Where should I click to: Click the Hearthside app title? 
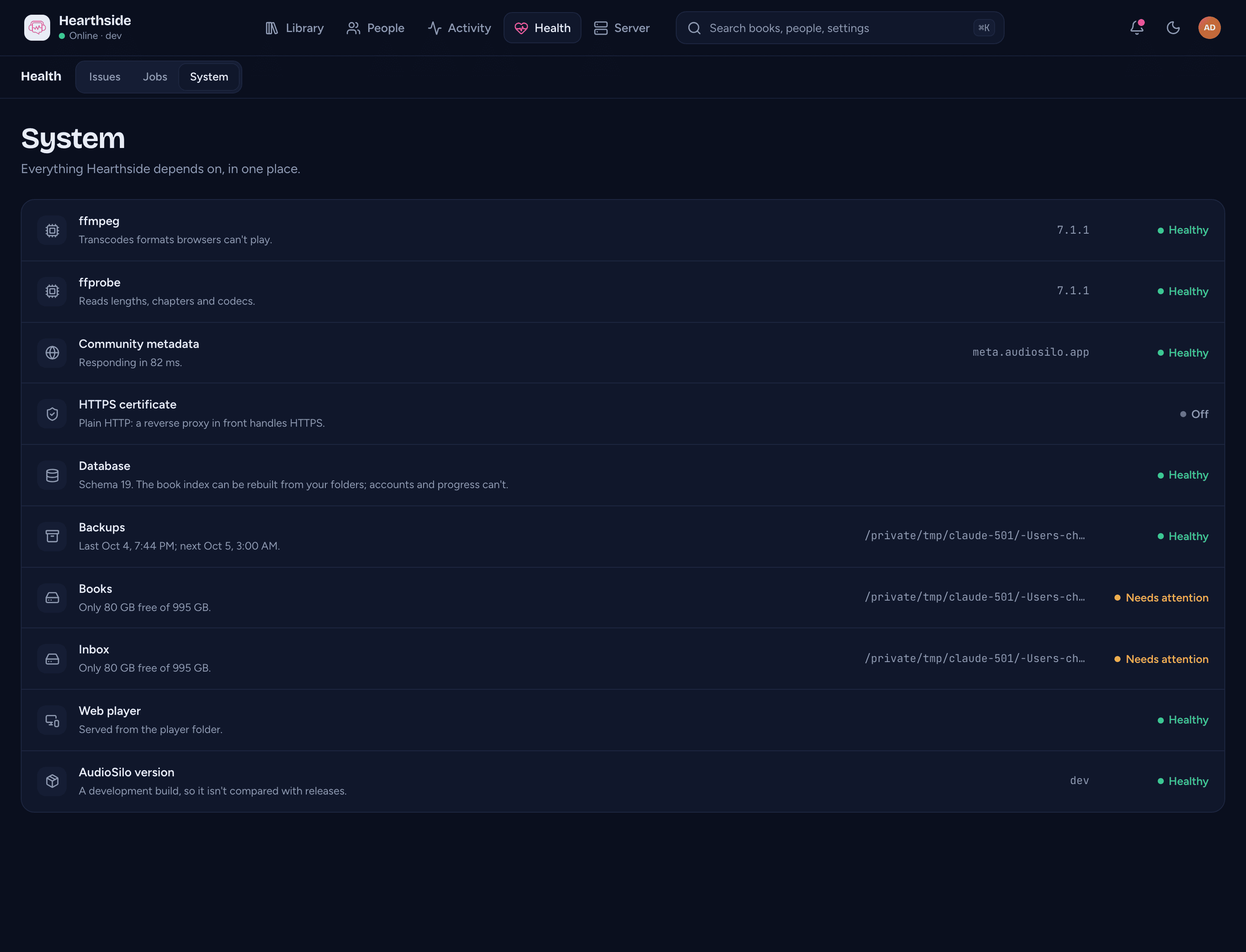(x=95, y=20)
